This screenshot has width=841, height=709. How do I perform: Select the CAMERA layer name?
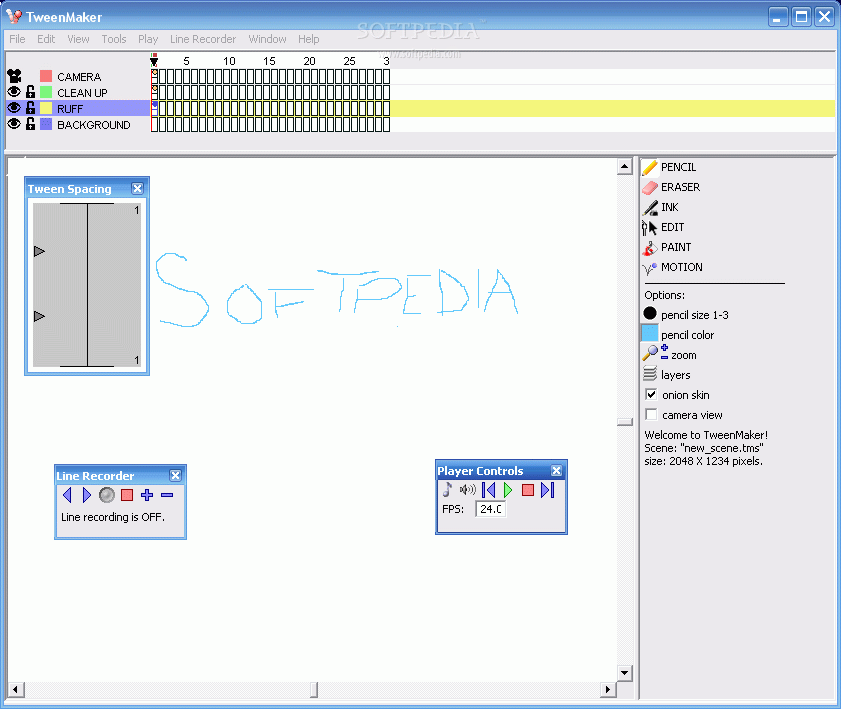tap(79, 77)
